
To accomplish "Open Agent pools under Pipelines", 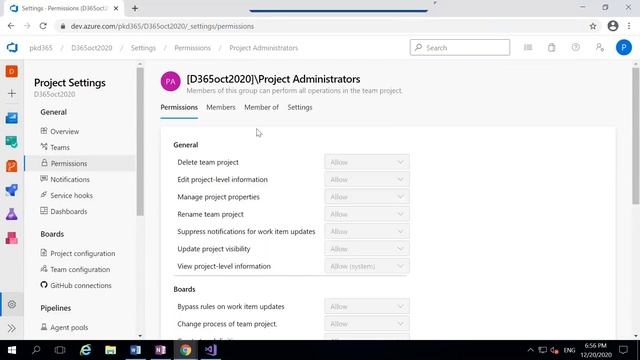I will 64,327.
